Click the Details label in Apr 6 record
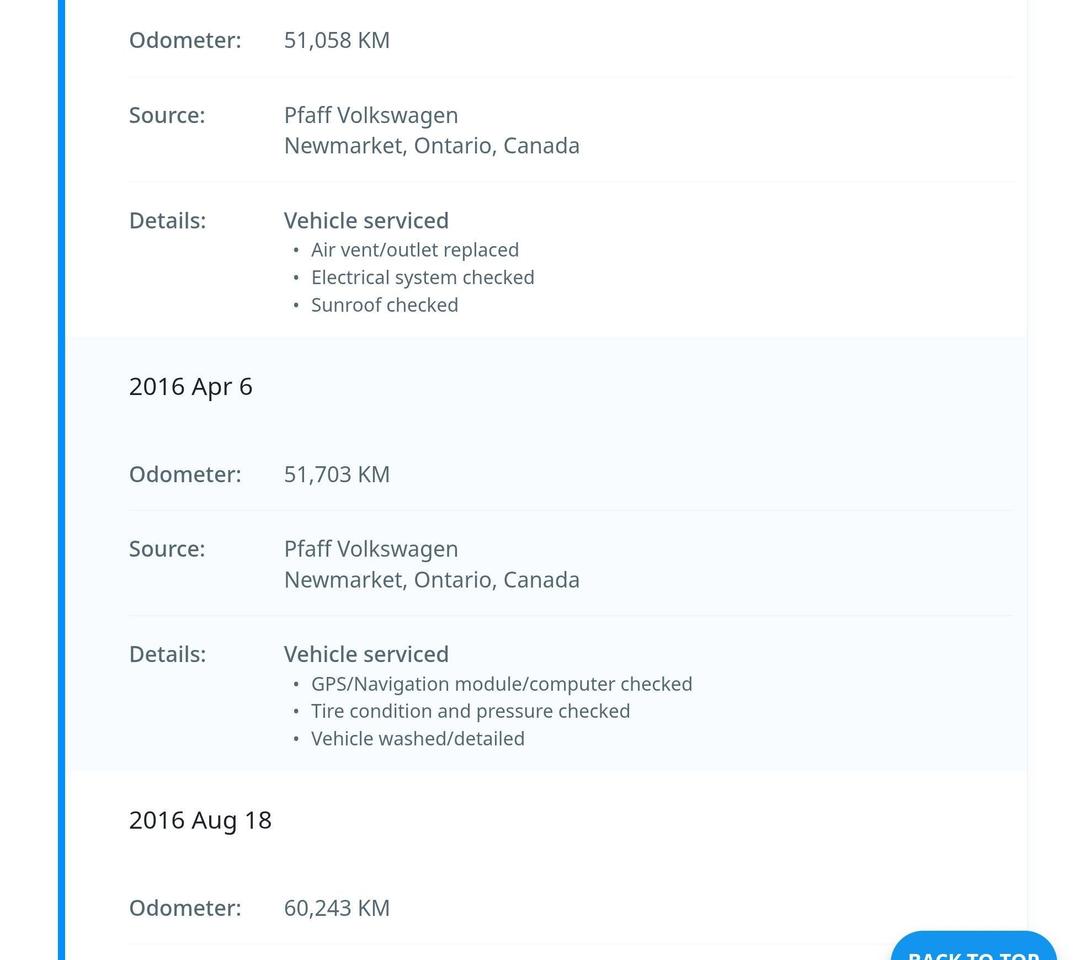 tap(167, 655)
